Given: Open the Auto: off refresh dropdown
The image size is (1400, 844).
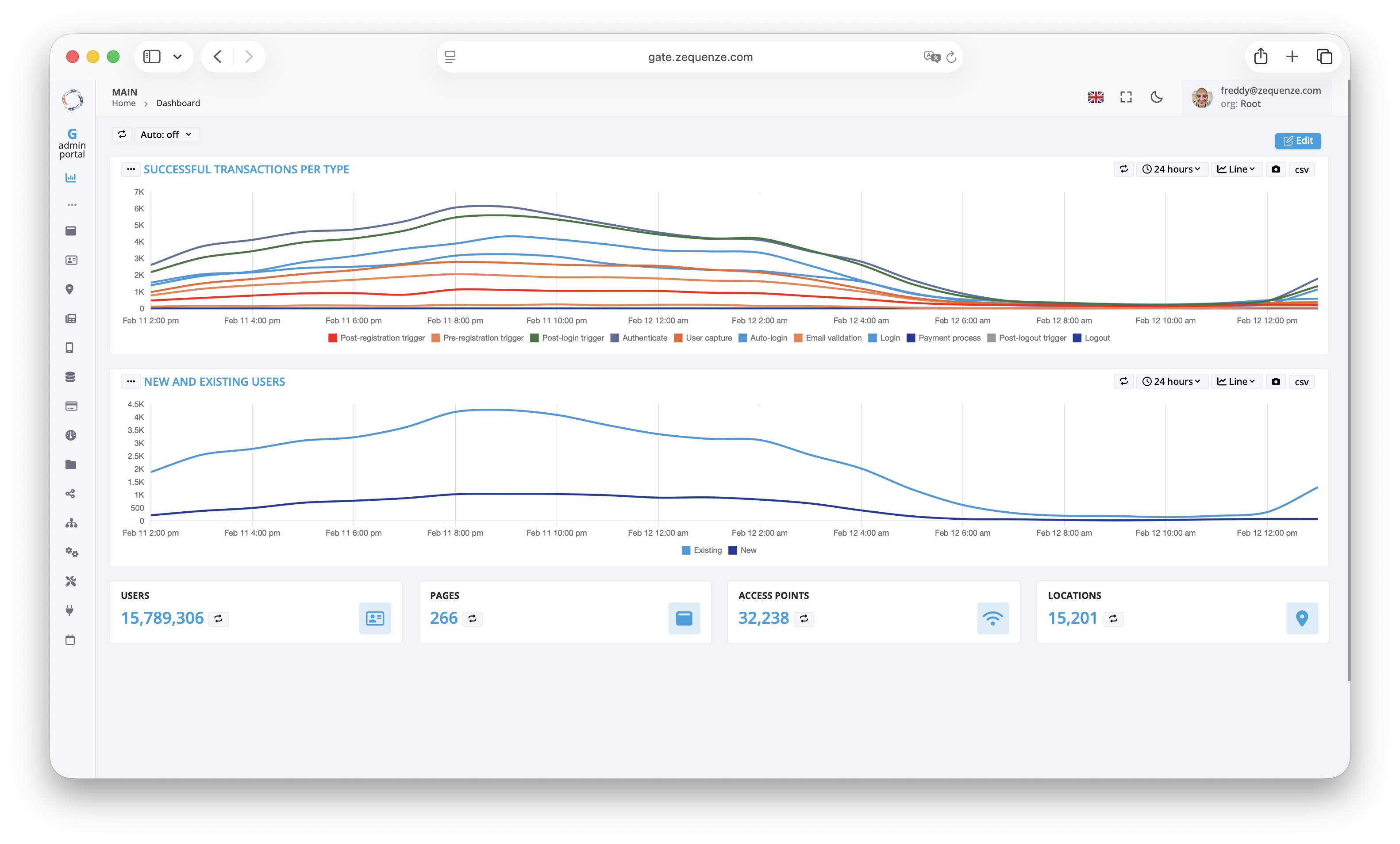Looking at the screenshot, I should (x=166, y=134).
